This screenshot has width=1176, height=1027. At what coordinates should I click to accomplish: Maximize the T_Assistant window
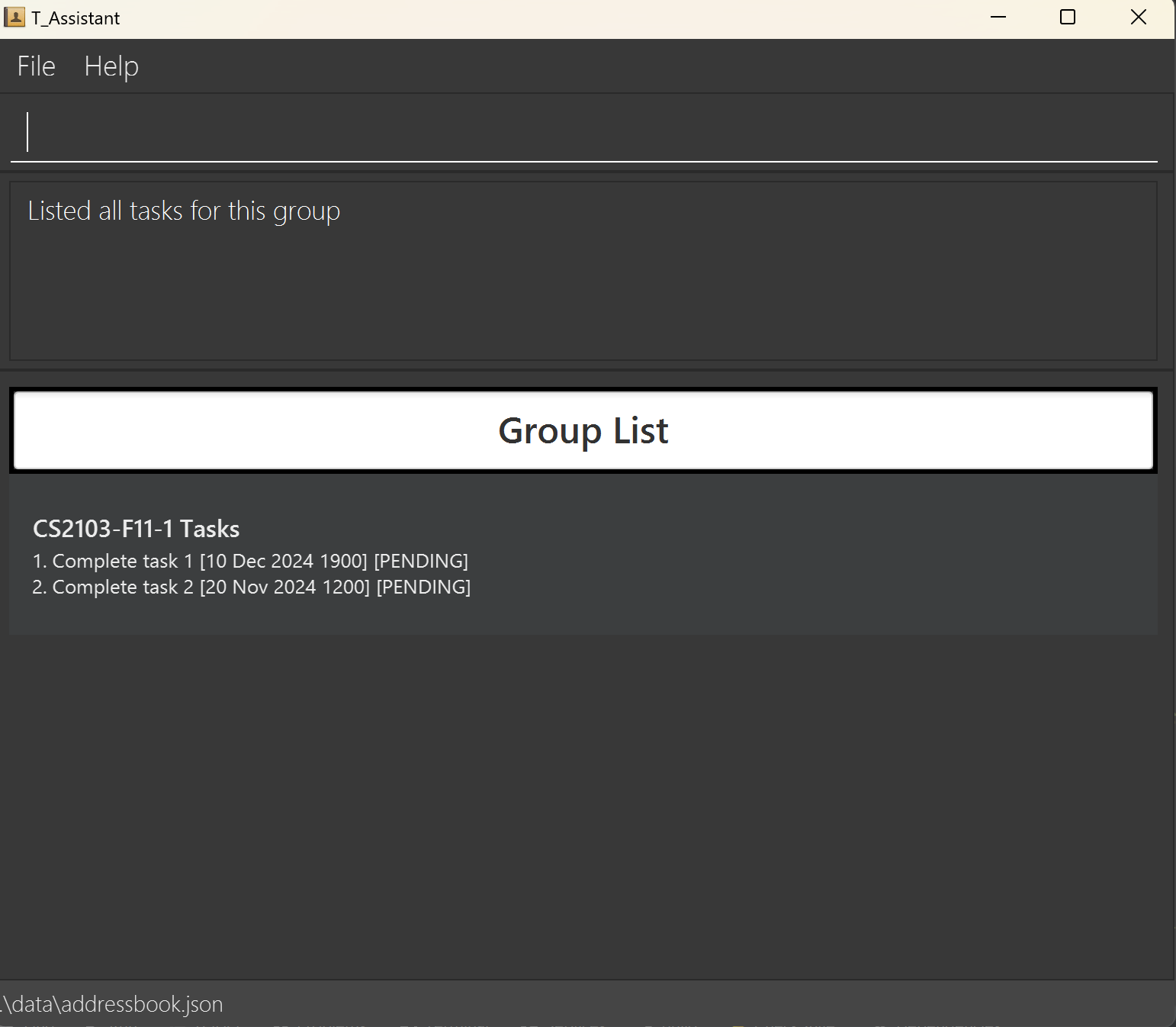pyautogui.click(x=1067, y=18)
